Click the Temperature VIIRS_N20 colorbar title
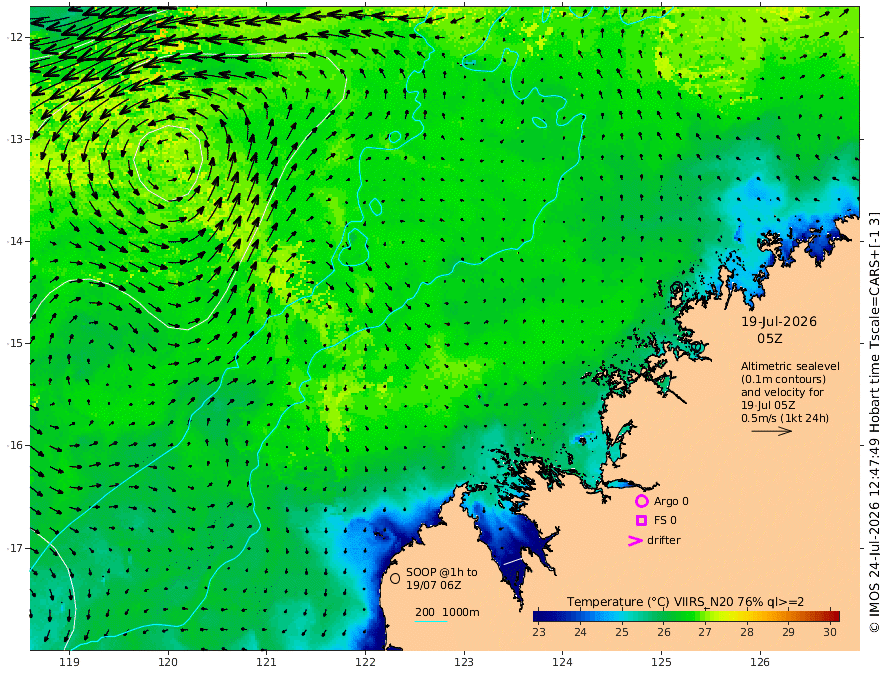Image resolution: width=880 pixels, height=680 pixels. click(x=685, y=602)
